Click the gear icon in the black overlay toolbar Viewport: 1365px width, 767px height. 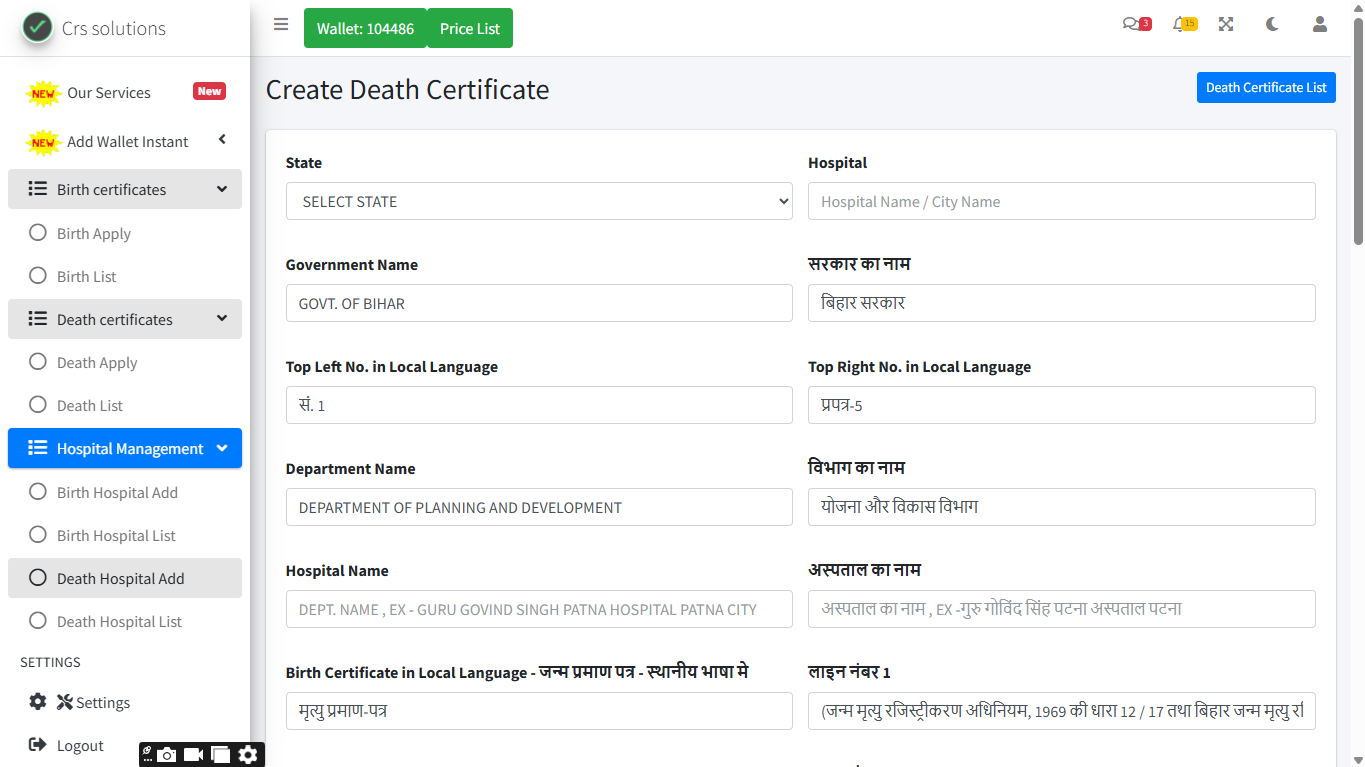pos(248,755)
